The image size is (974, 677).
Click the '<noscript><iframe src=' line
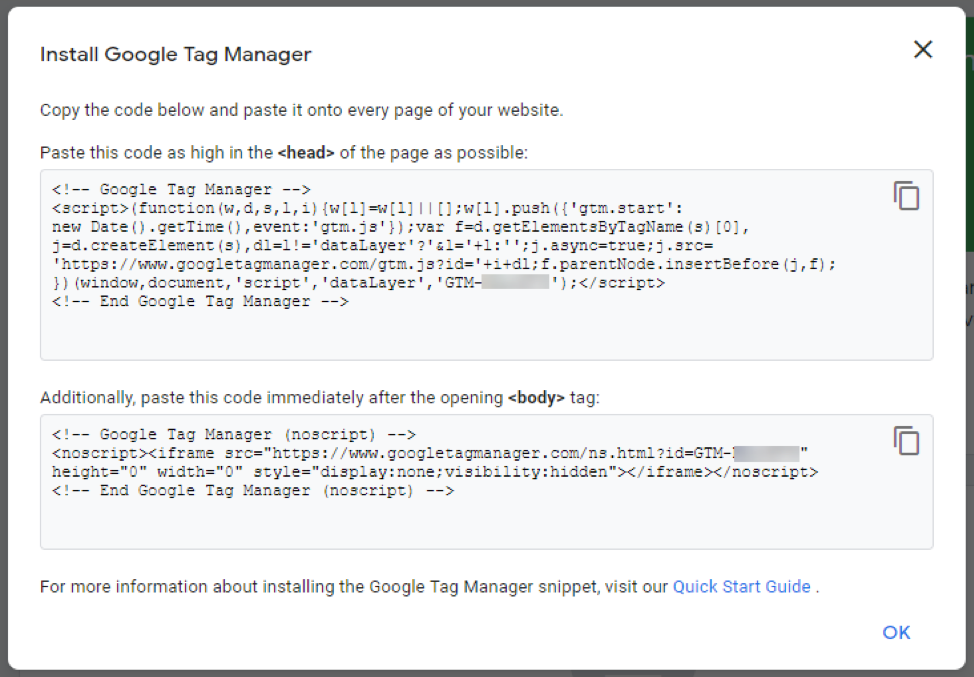(430, 453)
